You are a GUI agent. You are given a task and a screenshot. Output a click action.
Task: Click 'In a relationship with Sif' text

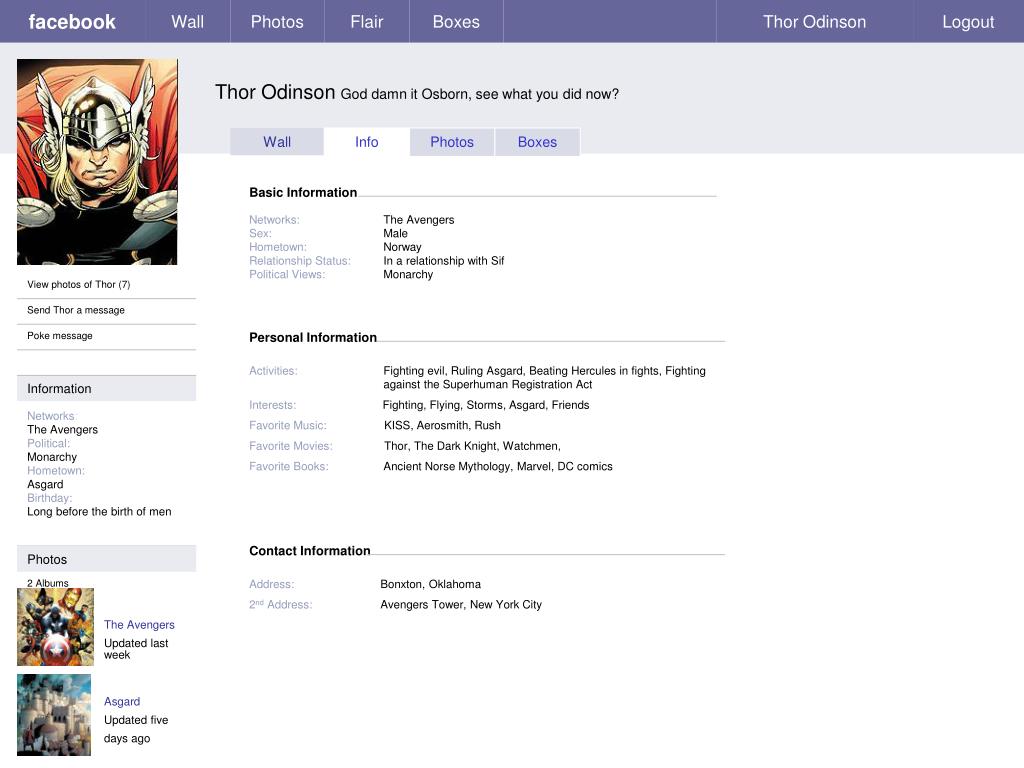coord(443,261)
